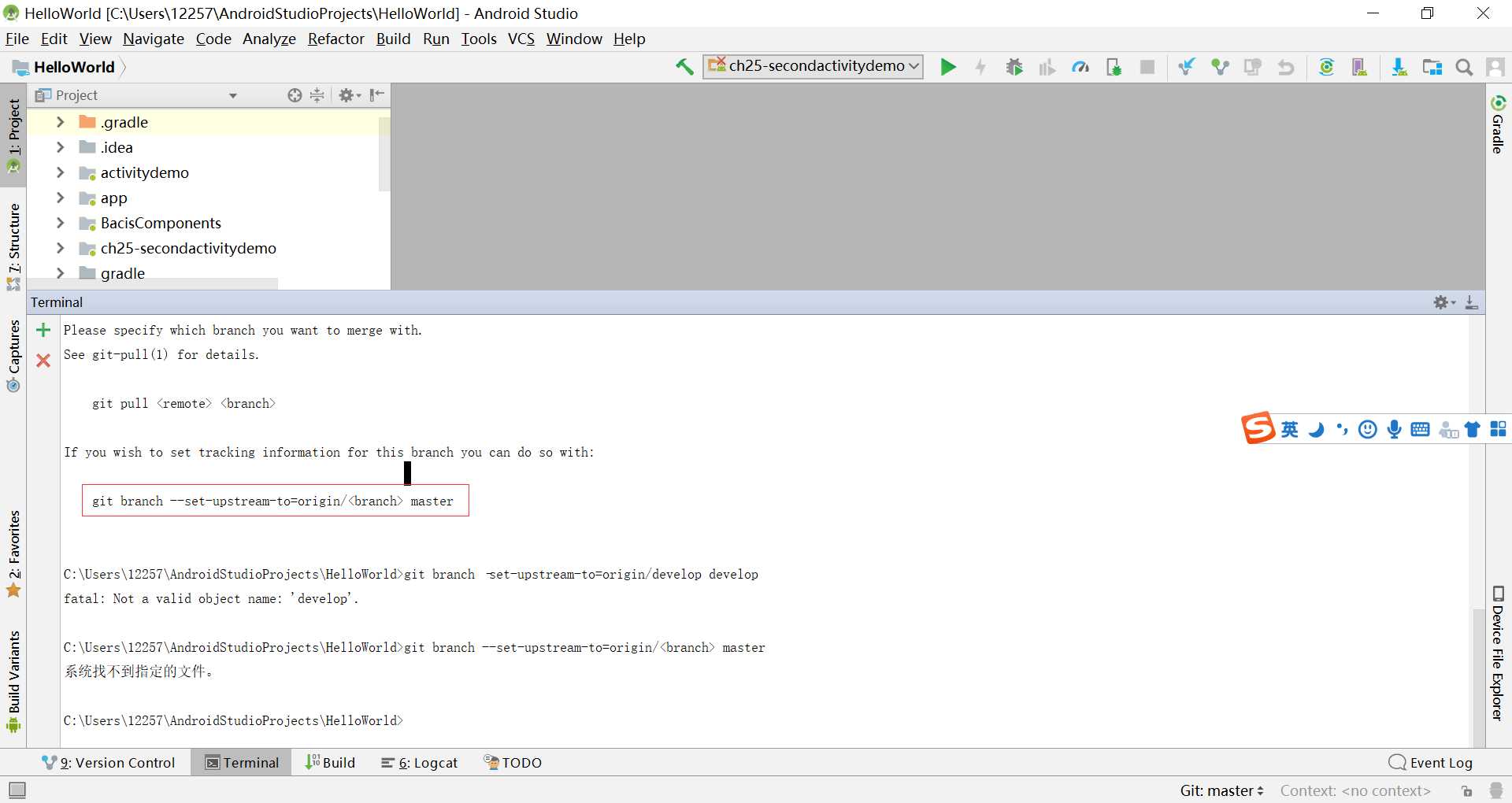The height and width of the screenshot is (803, 1512).
Task: Toggle the Device File Explorer window
Action: click(x=1498, y=653)
